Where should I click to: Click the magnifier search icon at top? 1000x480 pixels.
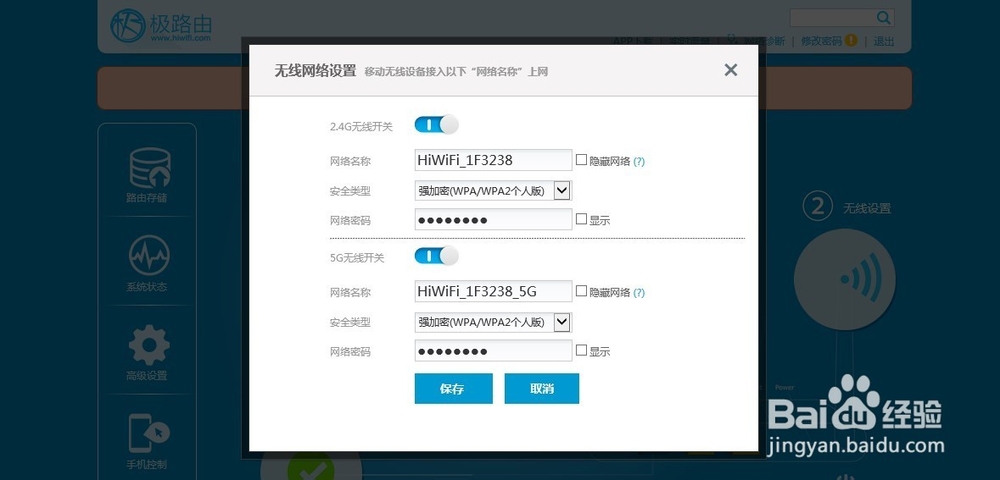coord(883,17)
